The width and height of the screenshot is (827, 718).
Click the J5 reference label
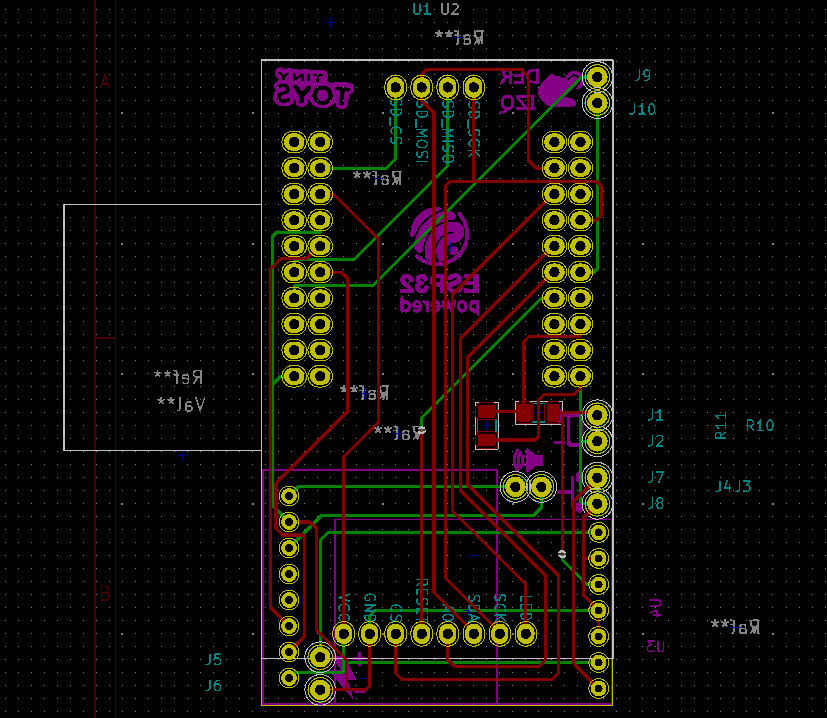tap(213, 659)
